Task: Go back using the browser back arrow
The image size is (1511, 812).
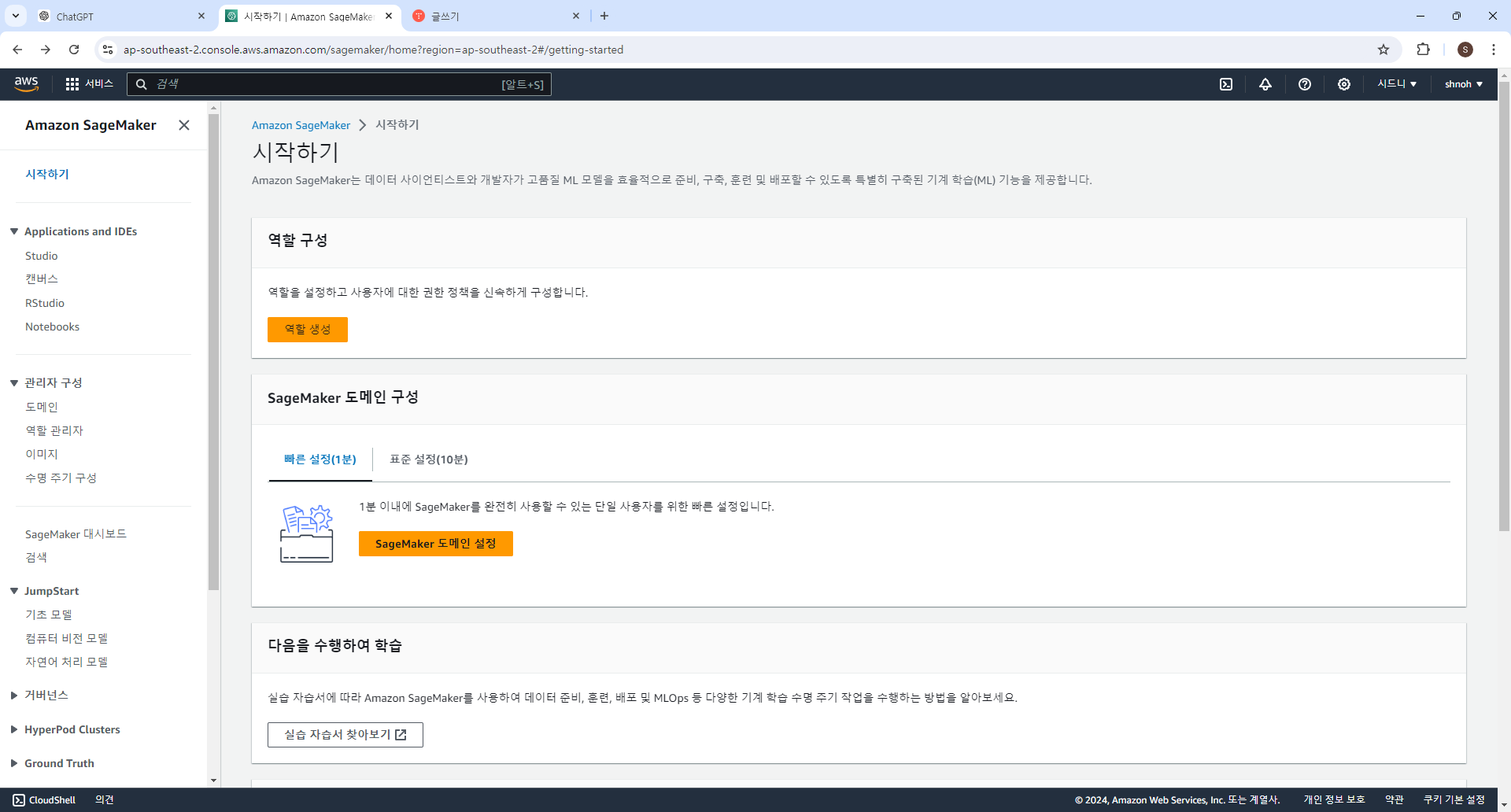Action: click(17, 50)
